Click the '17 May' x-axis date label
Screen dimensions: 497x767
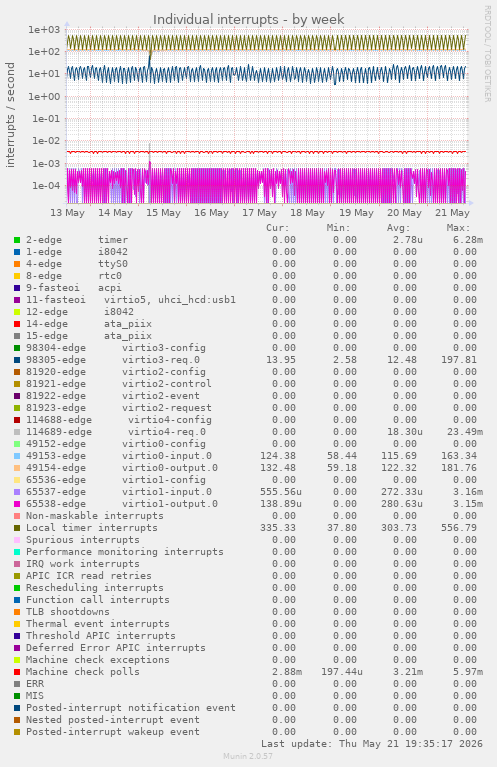coord(259,213)
